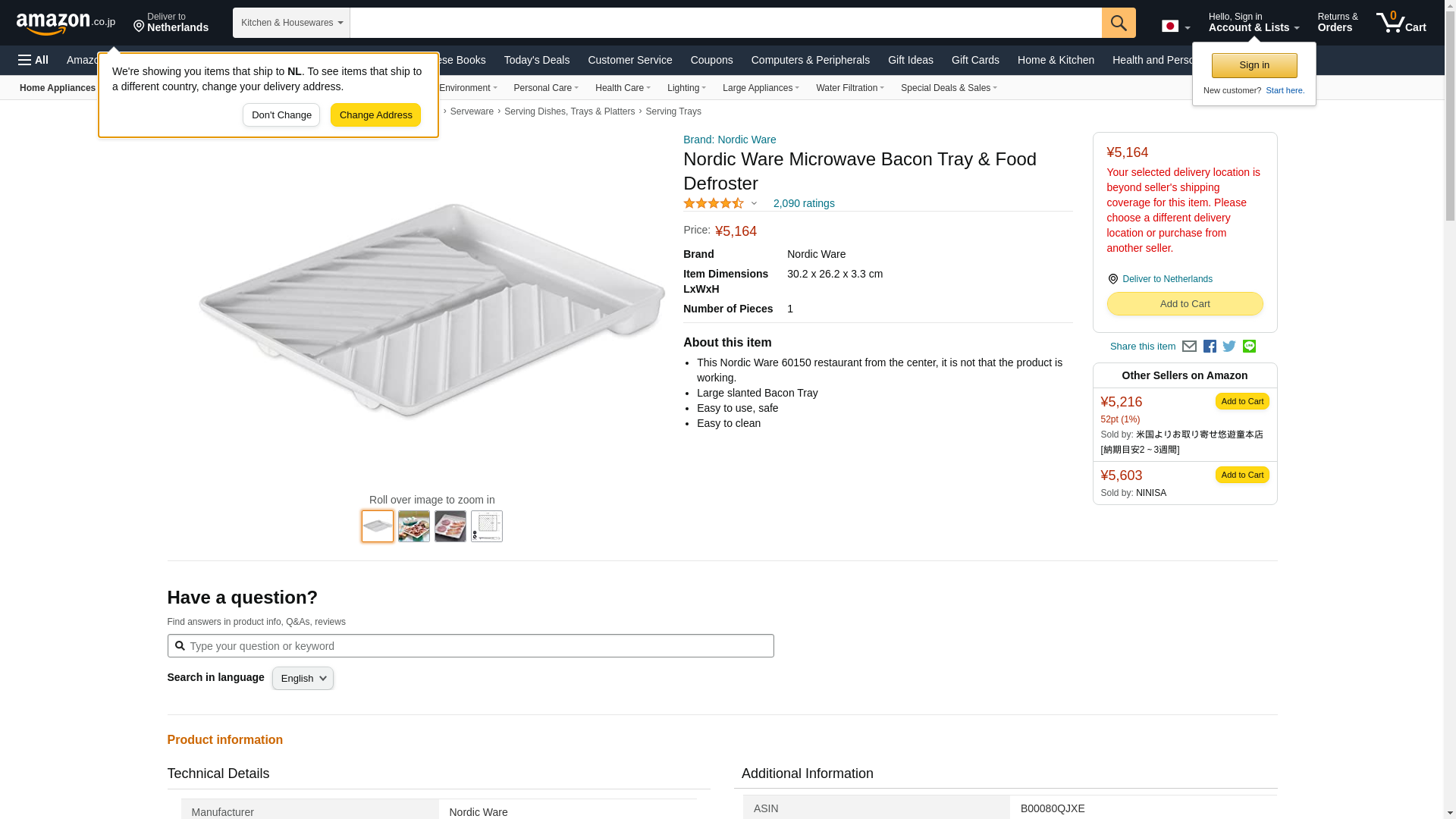1456x819 pixels.
Task: Open the Today's Deals menu item
Action: coord(536,60)
